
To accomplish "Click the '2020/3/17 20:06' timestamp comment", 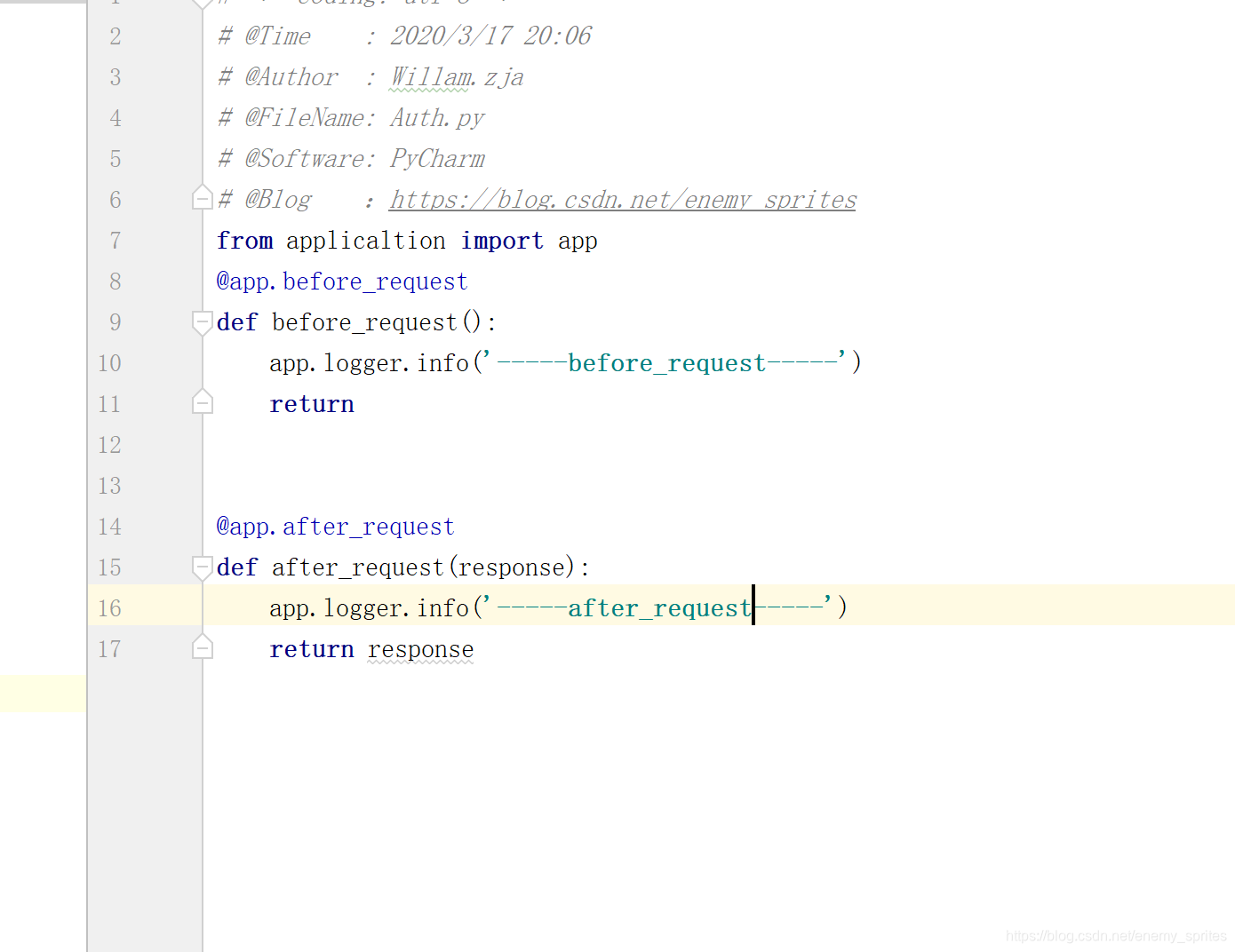I will coord(490,36).
